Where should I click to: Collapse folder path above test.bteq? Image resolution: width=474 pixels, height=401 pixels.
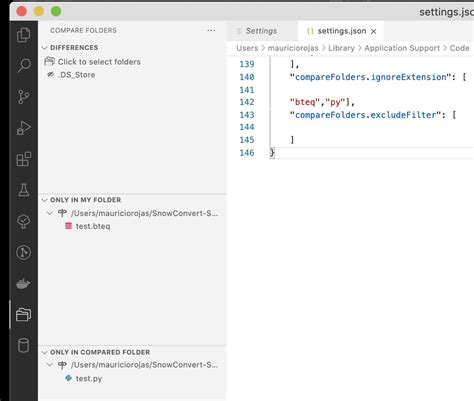(50, 213)
